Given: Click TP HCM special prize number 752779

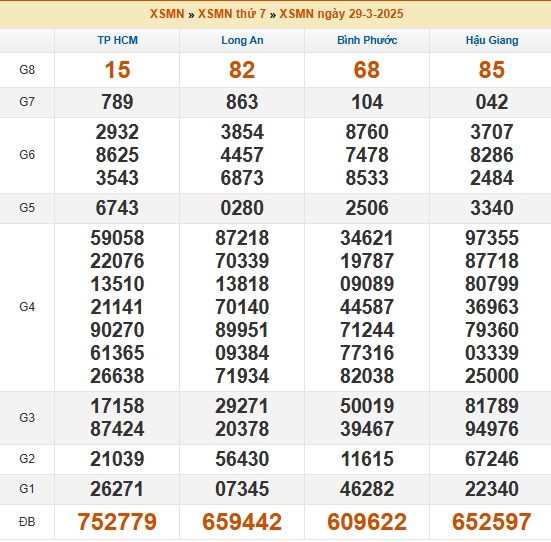Looking at the screenshot, I should pyautogui.click(x=117, y=522).
